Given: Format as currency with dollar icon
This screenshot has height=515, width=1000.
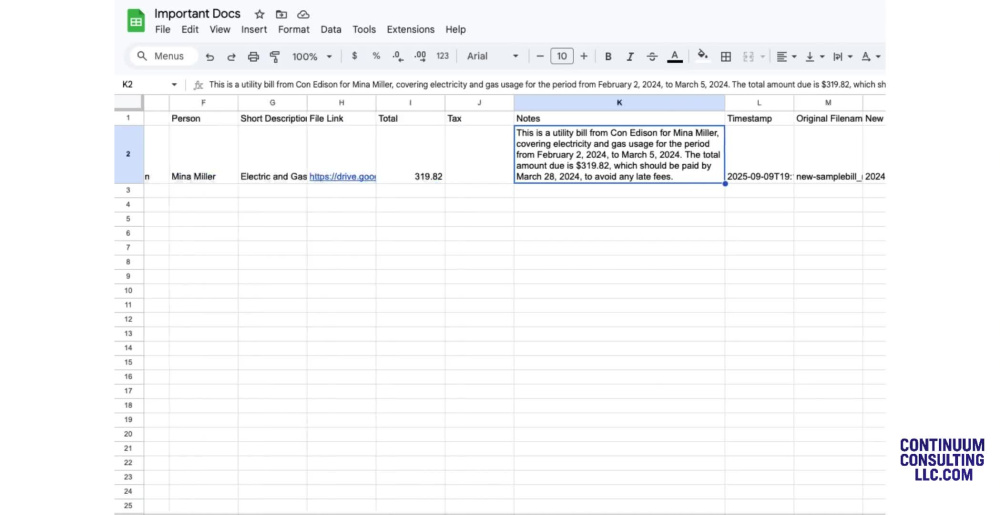Looking at the screenshot, I should click(355, 56).
